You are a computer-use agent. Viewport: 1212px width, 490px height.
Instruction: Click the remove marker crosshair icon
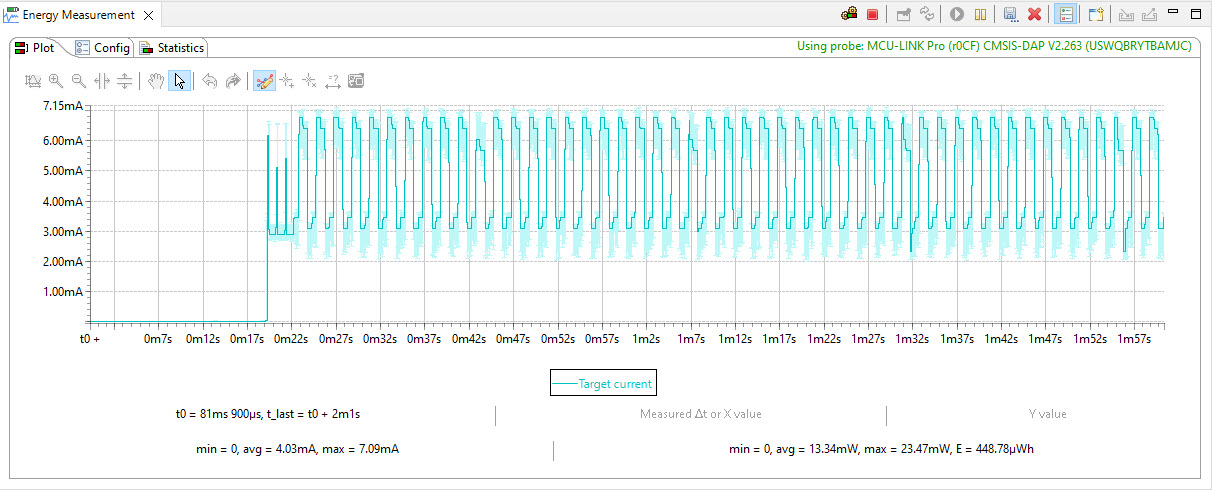coord(310,81)
